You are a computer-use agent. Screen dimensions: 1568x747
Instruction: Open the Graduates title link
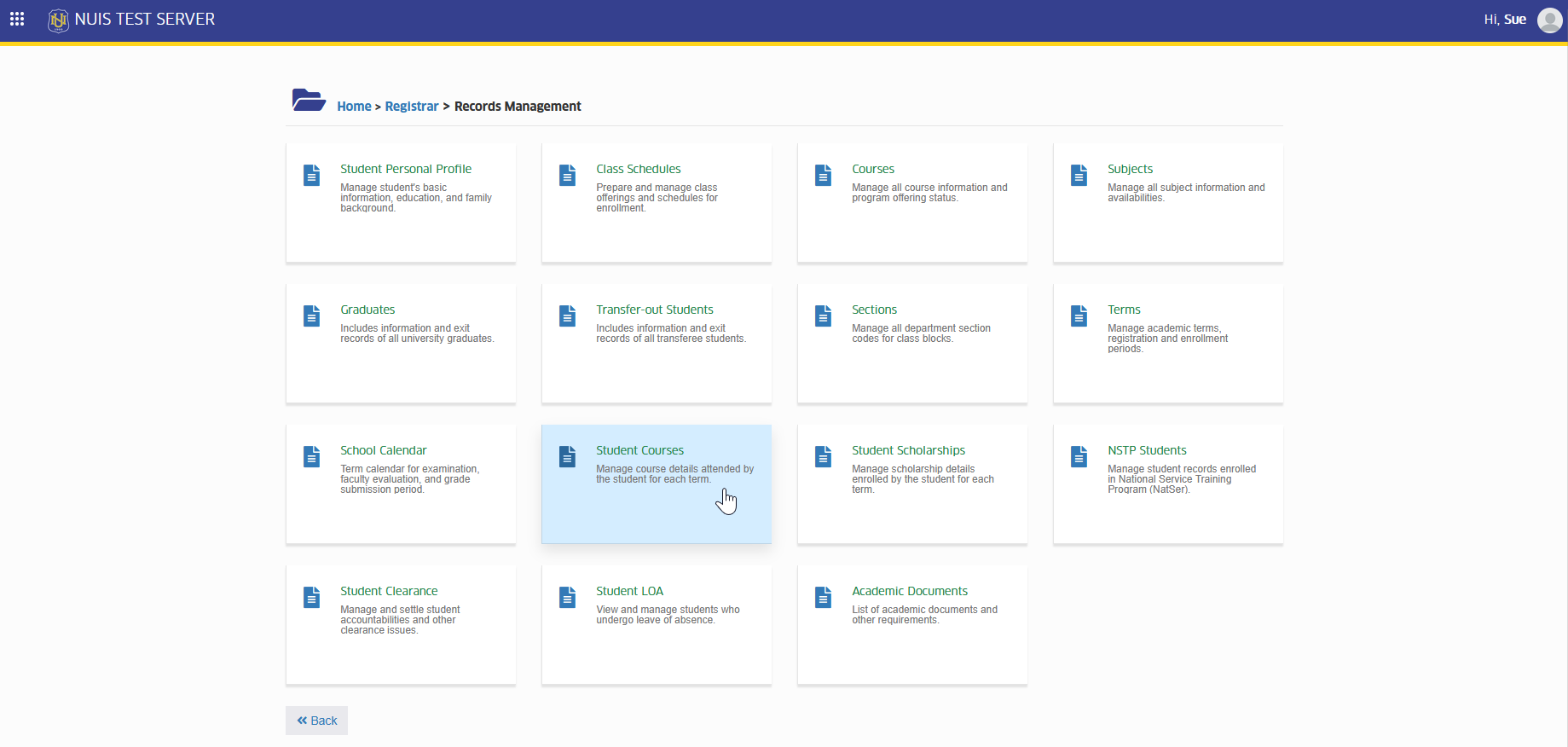tap(367, 310)
